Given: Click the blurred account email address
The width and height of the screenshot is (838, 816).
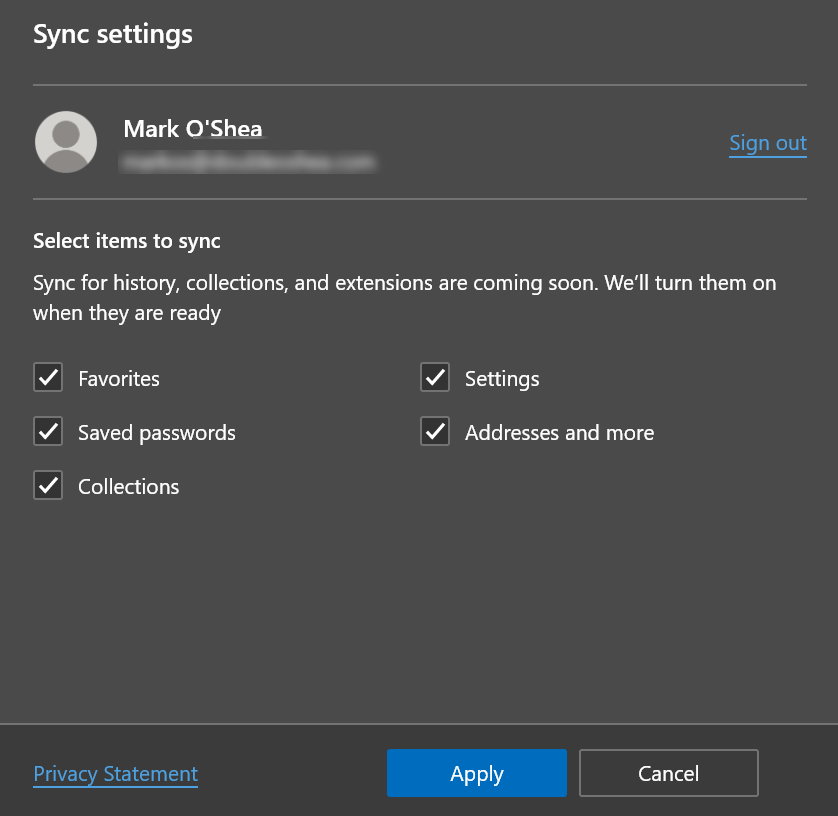Looking at the screenshot, I should (247, 160).
